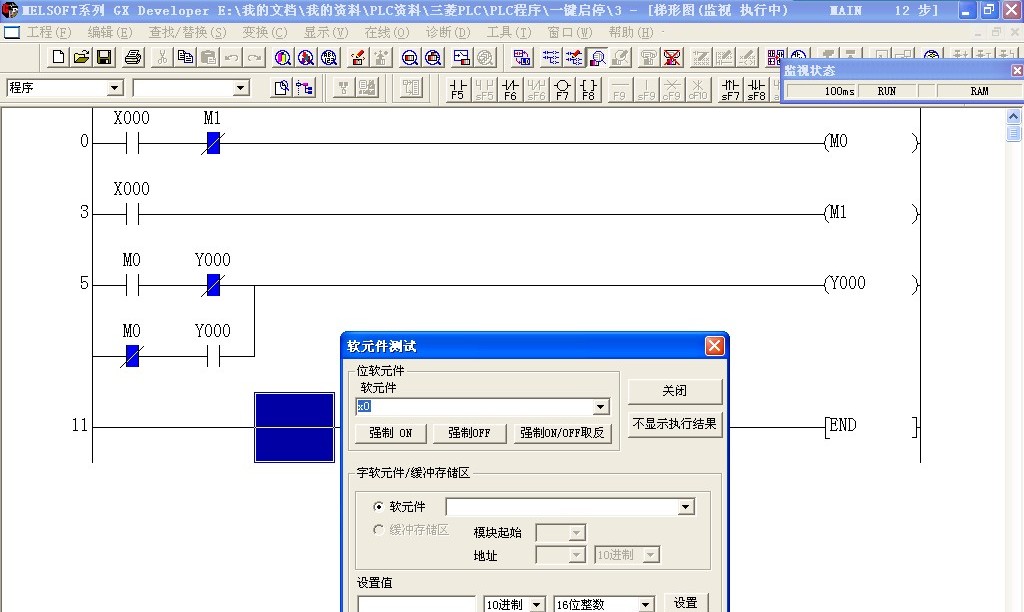Open the 工具(T) menu
Viewport: 1024px width, 612px height.
point(509,32)
